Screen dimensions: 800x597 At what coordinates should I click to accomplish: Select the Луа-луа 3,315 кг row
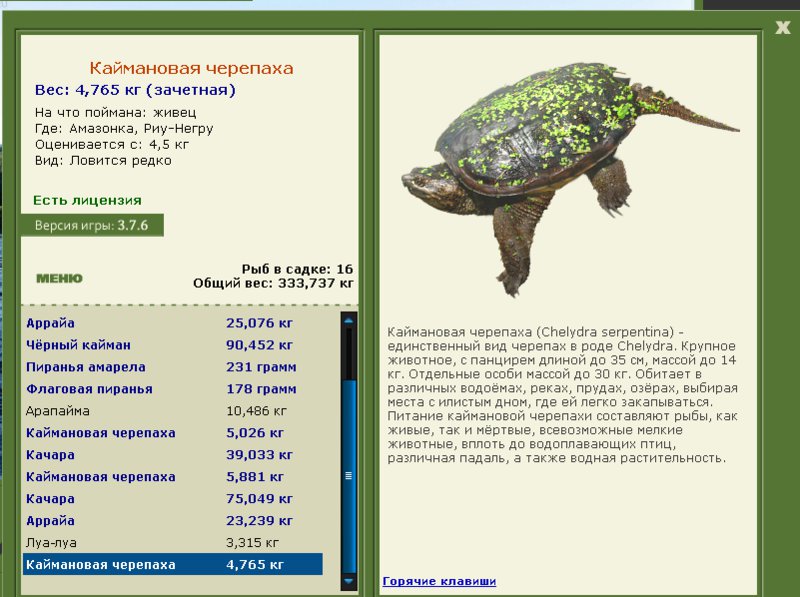tap(173, 542)
